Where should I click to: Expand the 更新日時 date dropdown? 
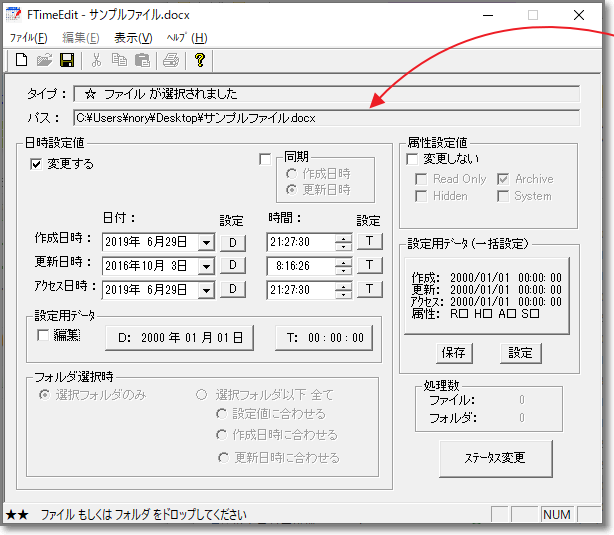[205, 265]
